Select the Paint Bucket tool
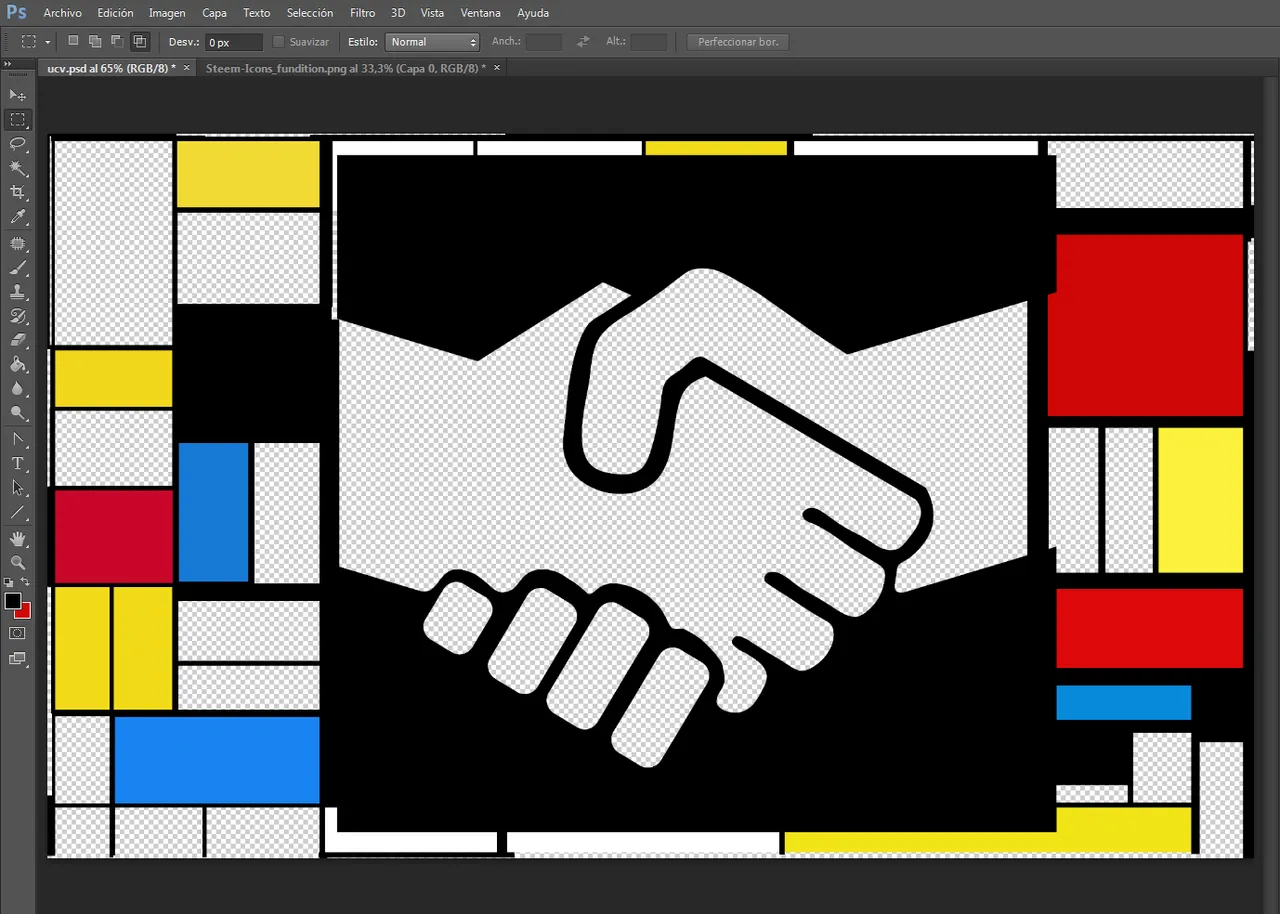The width and height of the screenshot is (1280, 914). tap(17, 364)
